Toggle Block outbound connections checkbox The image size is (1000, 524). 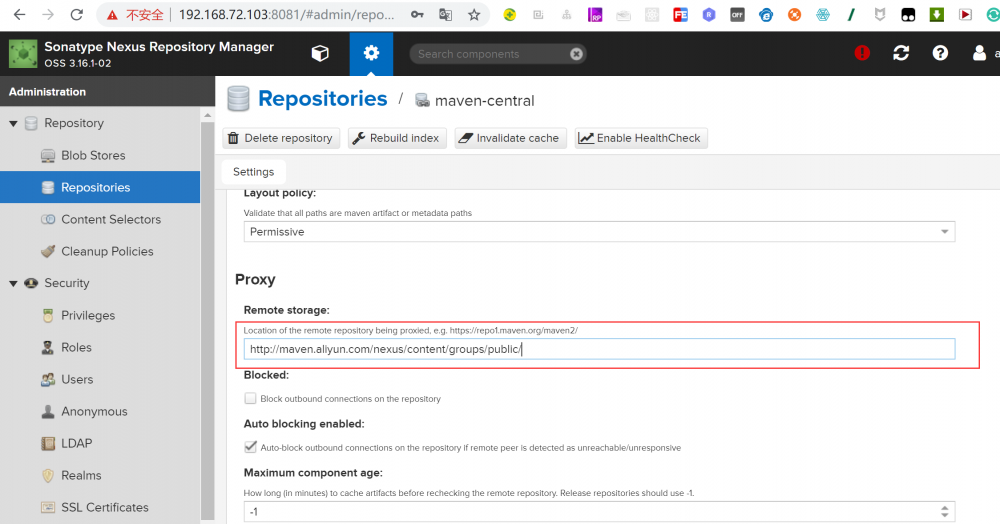coord(251,398)
